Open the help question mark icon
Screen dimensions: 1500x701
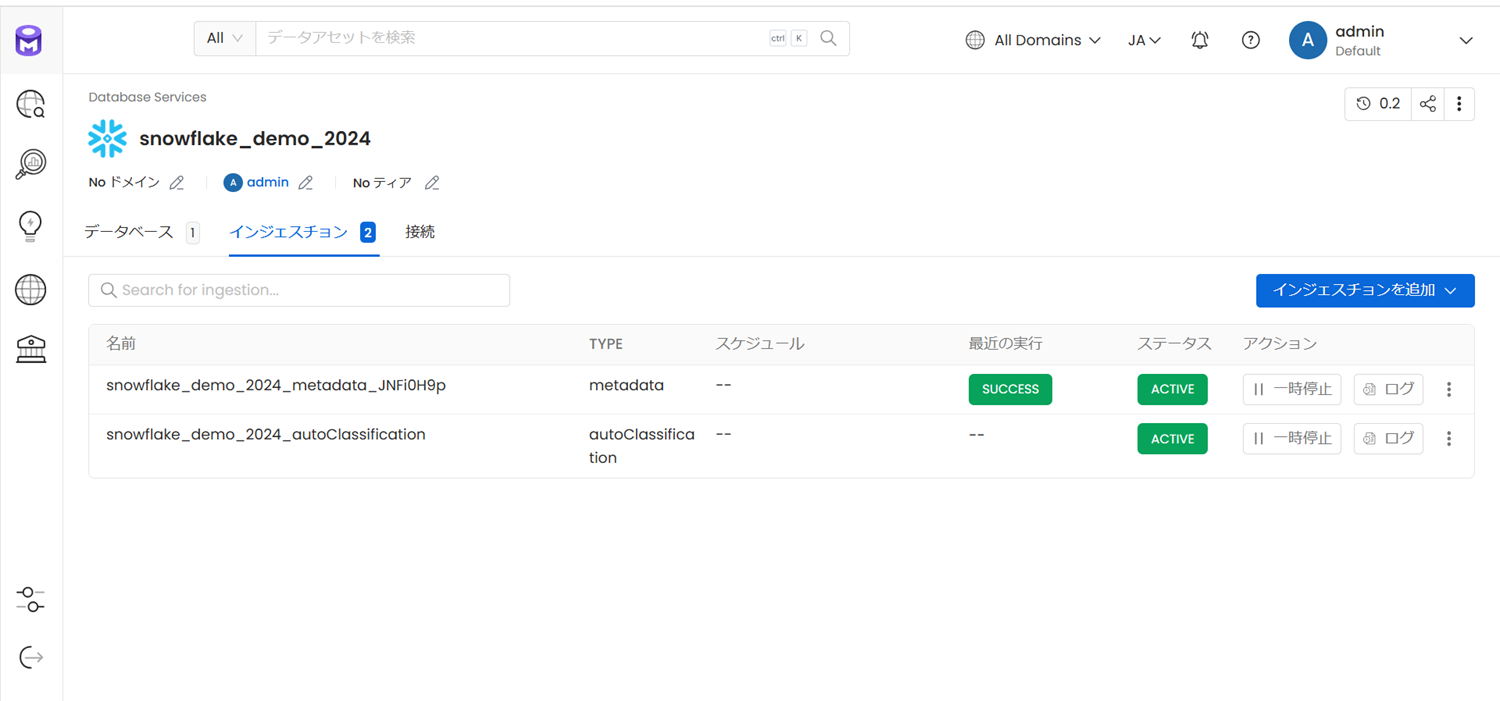pos(1250,40)
